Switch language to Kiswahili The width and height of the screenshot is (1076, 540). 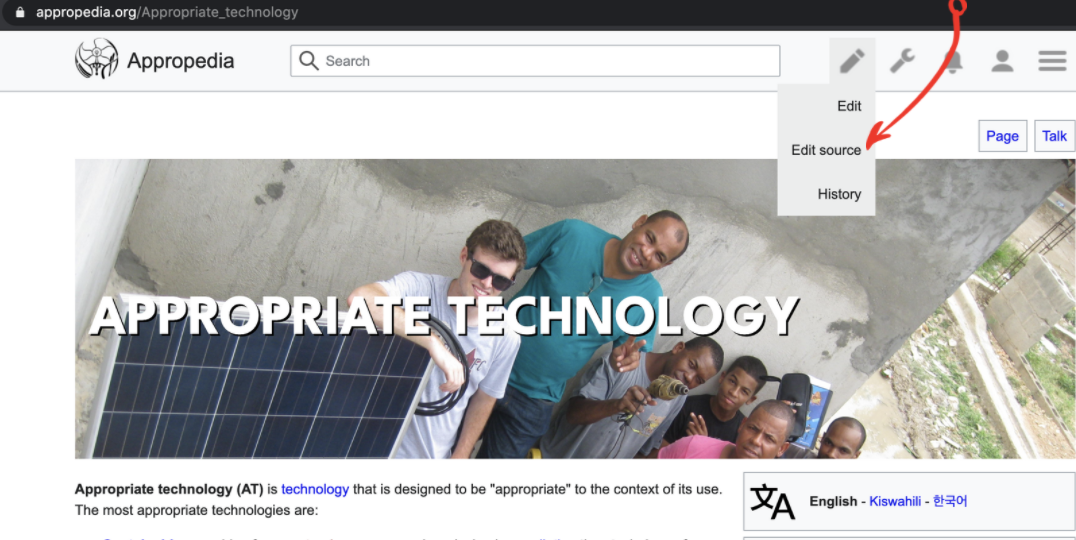click(895, 501)
